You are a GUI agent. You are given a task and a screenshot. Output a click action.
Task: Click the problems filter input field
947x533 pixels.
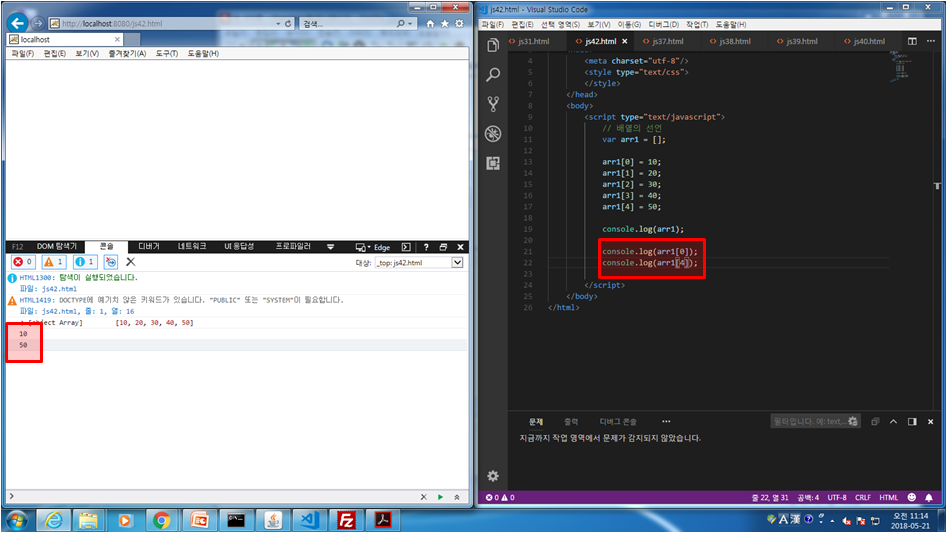[815, 421]
